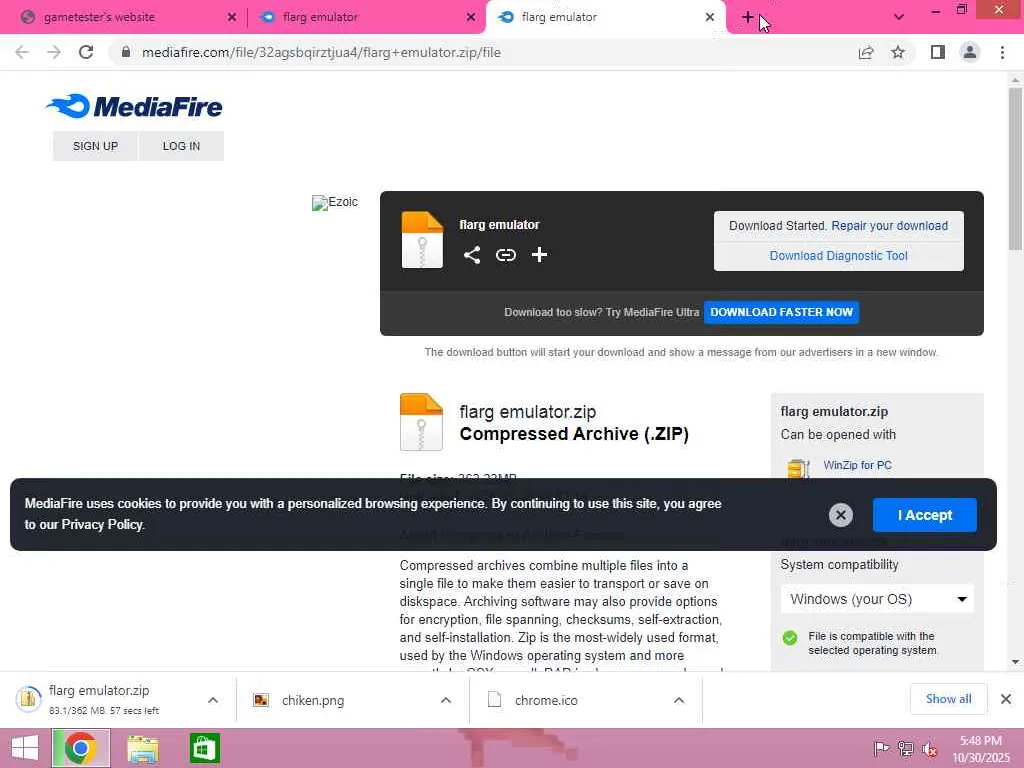This screenshot has width=1024, height=768.
Task: Click the WinZip for PC link
Action: coord(857,465)
